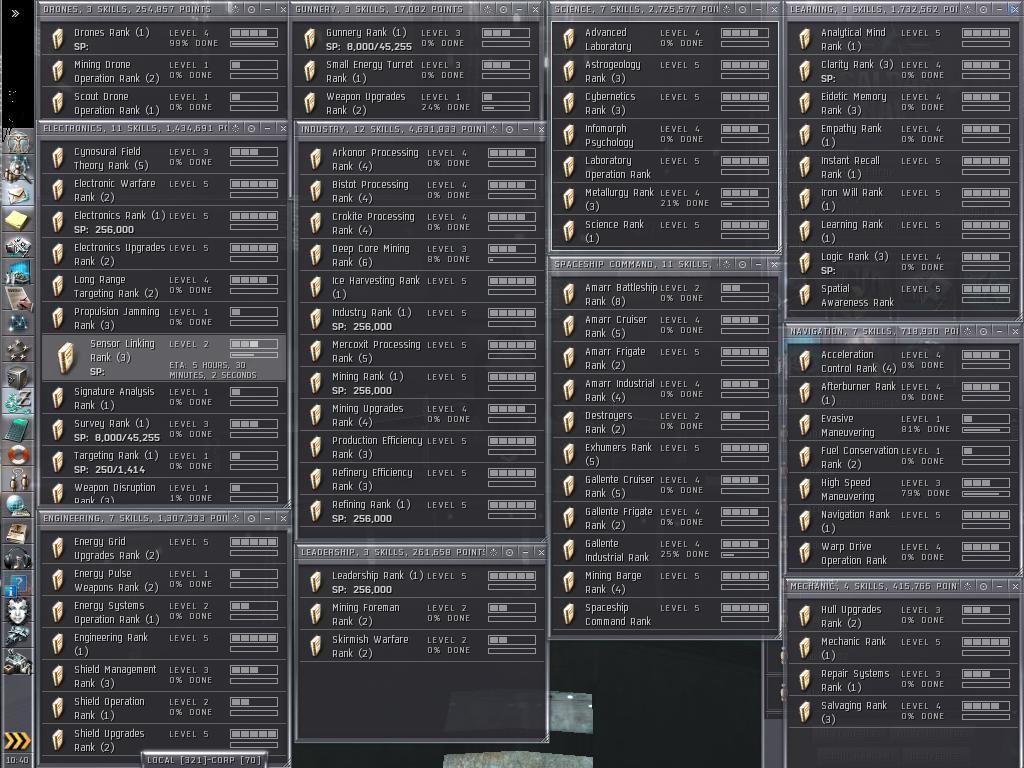Toggle circle pin in Engineering window header
This screenshot has width=1024, height=768.
tap(251, 518)
